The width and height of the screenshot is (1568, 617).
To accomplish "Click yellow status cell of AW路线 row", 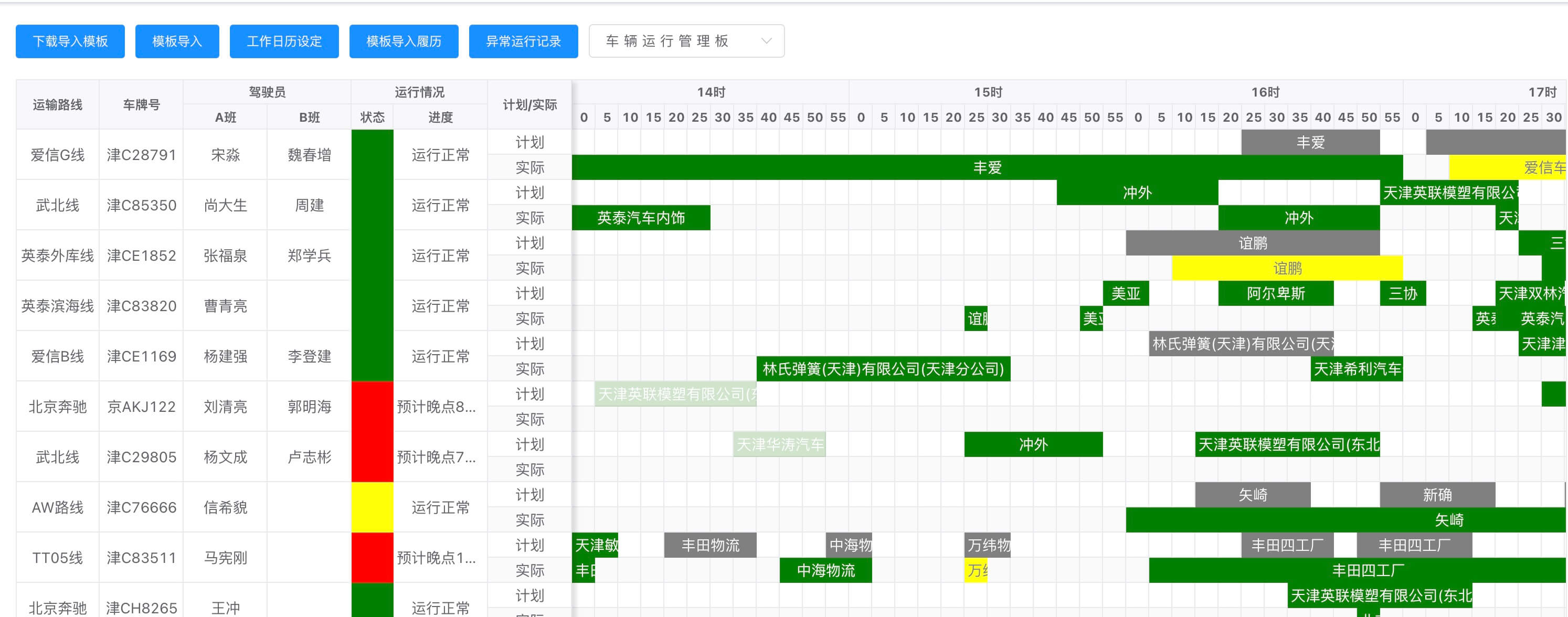I will pos(373,507).
